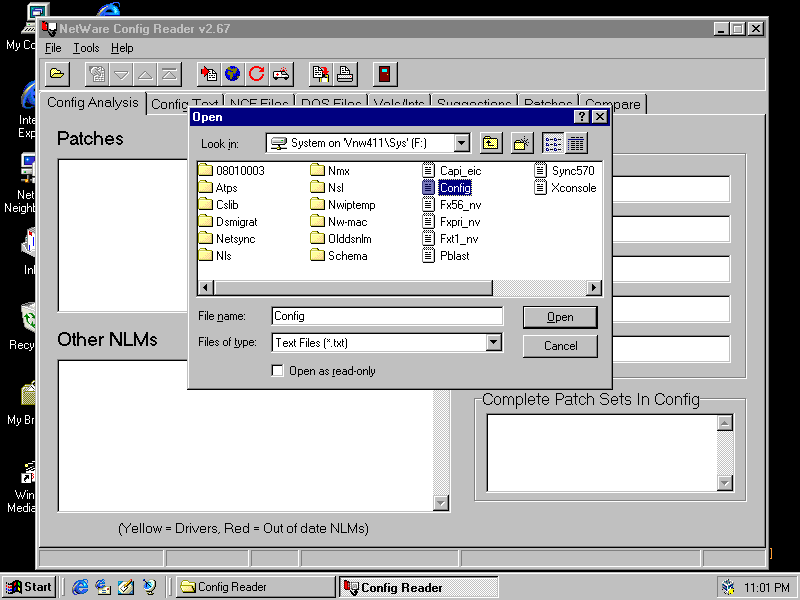Select the Pblast text file

tap(446, 256)
